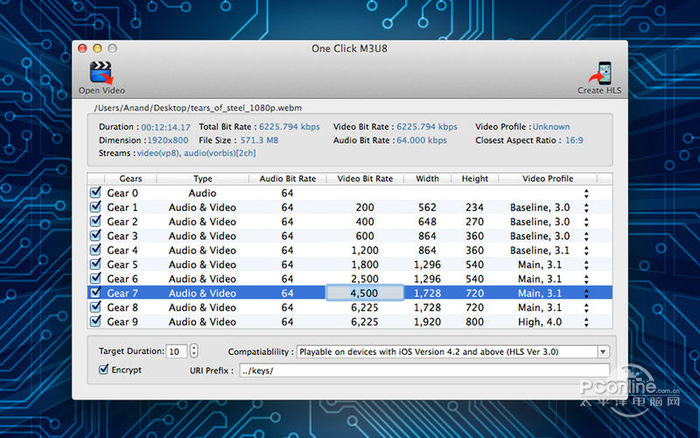Disable the Encrypt checkbox

click(x=104, y=369)
